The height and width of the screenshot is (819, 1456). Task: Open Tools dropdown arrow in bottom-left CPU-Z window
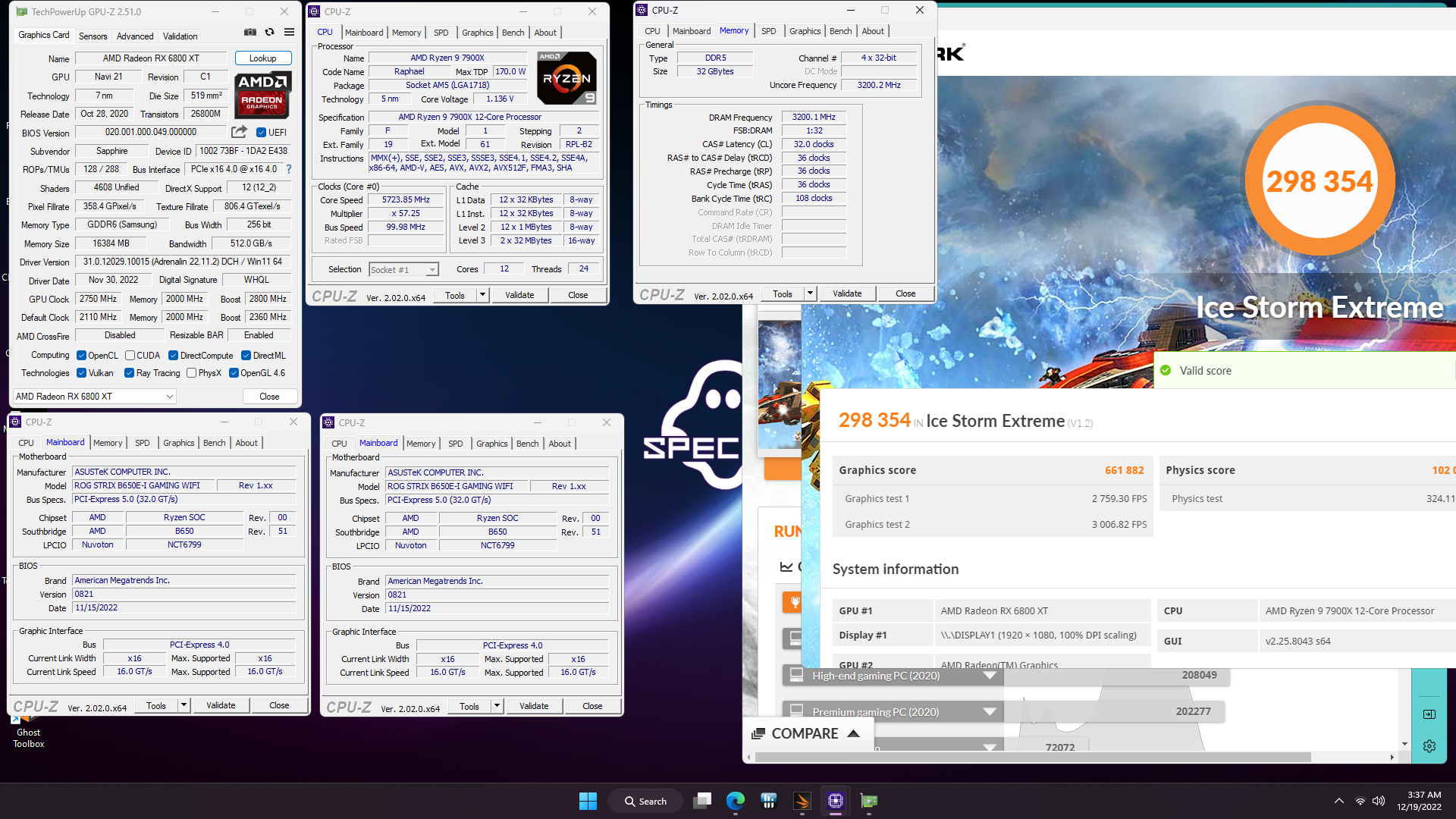184,705
